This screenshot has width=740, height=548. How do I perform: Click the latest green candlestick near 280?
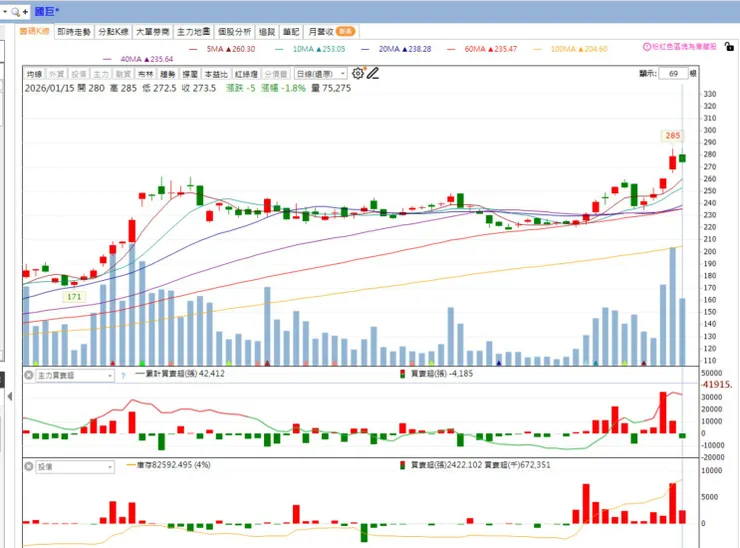682,158
